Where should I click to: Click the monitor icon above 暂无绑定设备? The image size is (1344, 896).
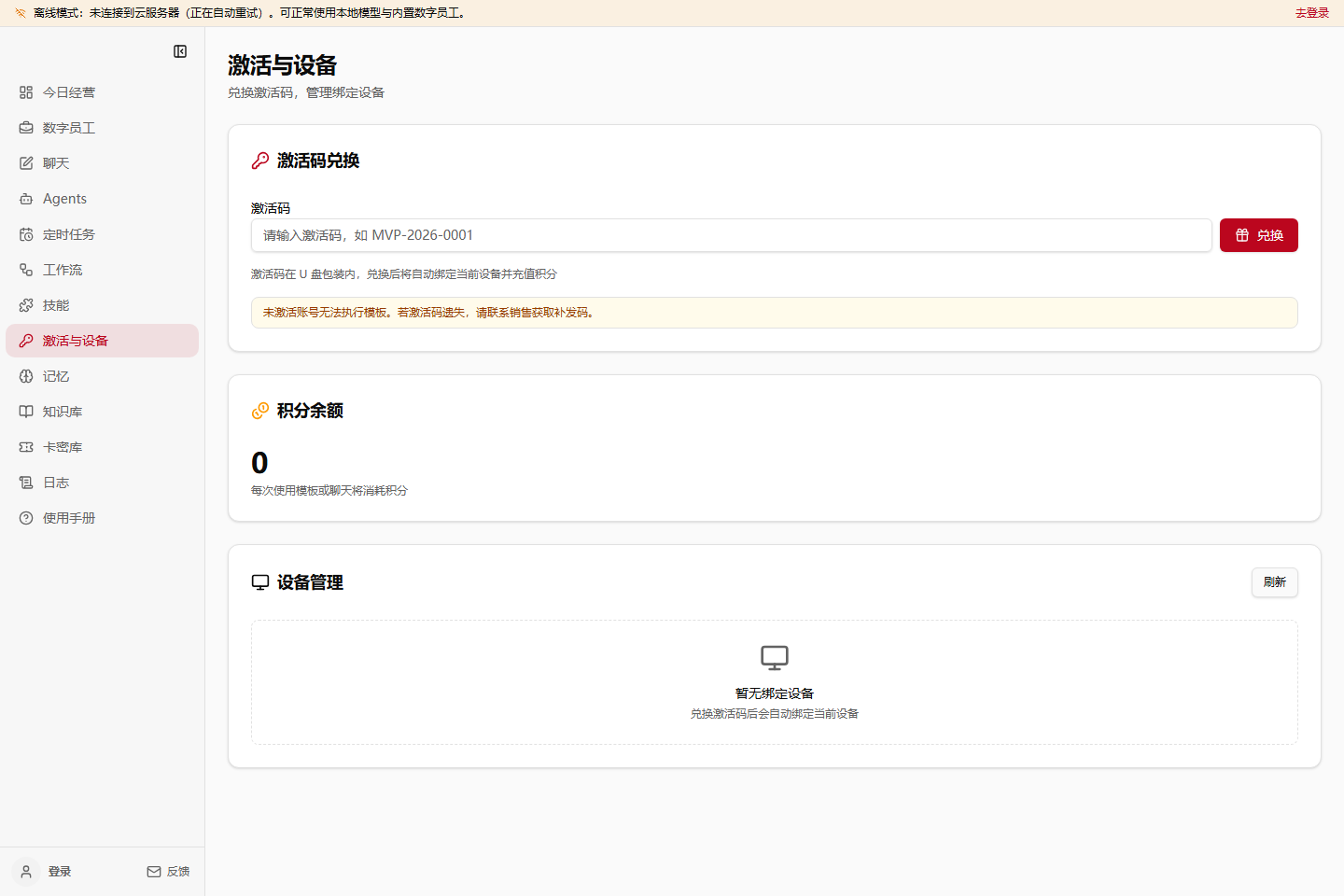775,658
